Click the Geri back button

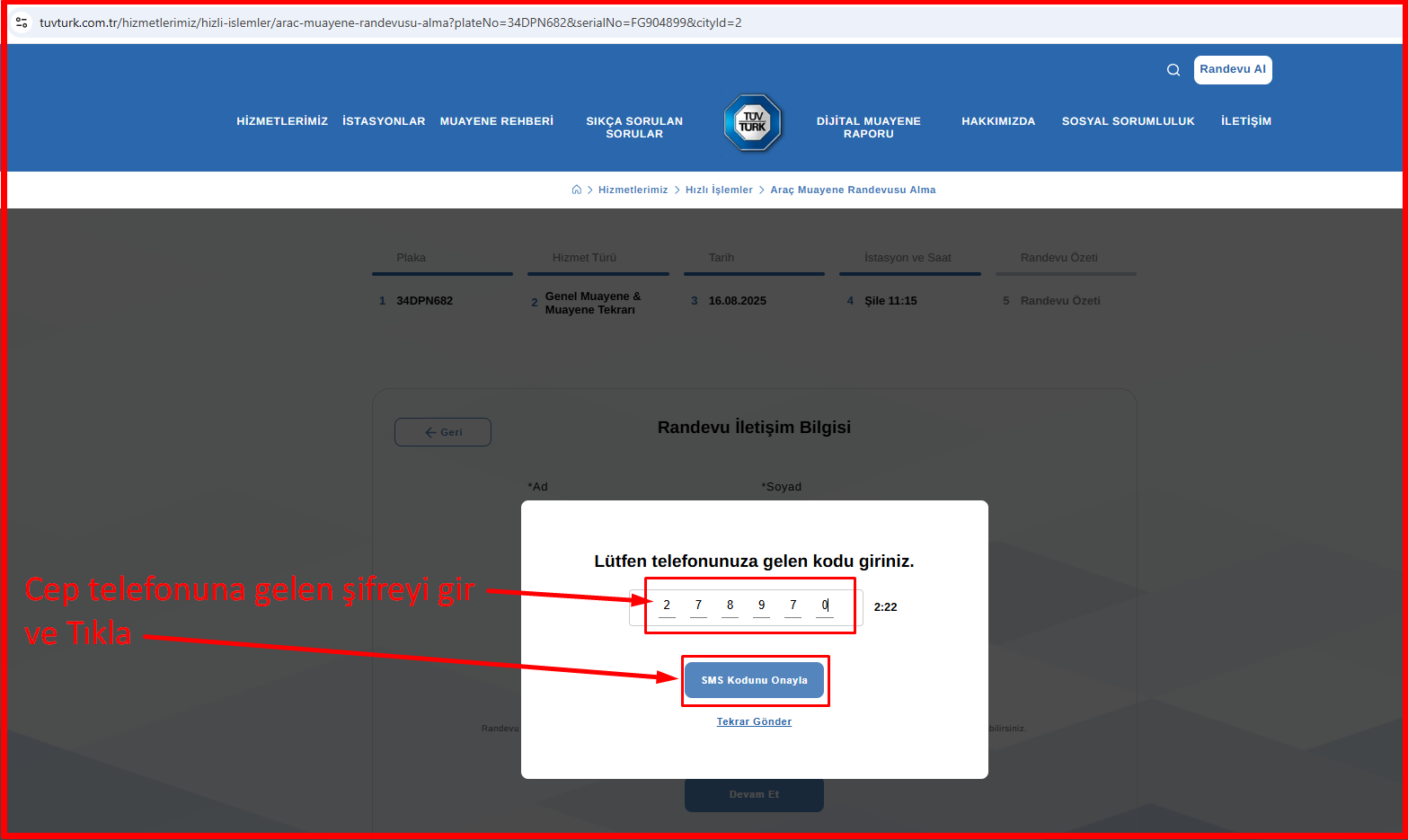coord(443,432)
